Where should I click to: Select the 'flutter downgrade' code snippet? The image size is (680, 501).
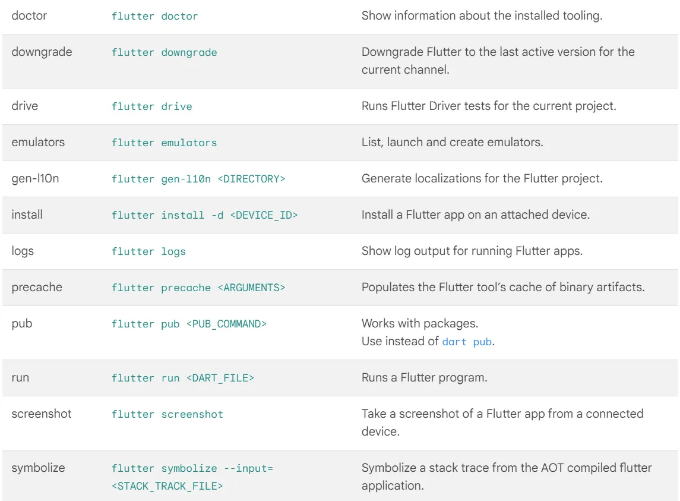click(164, 52)
